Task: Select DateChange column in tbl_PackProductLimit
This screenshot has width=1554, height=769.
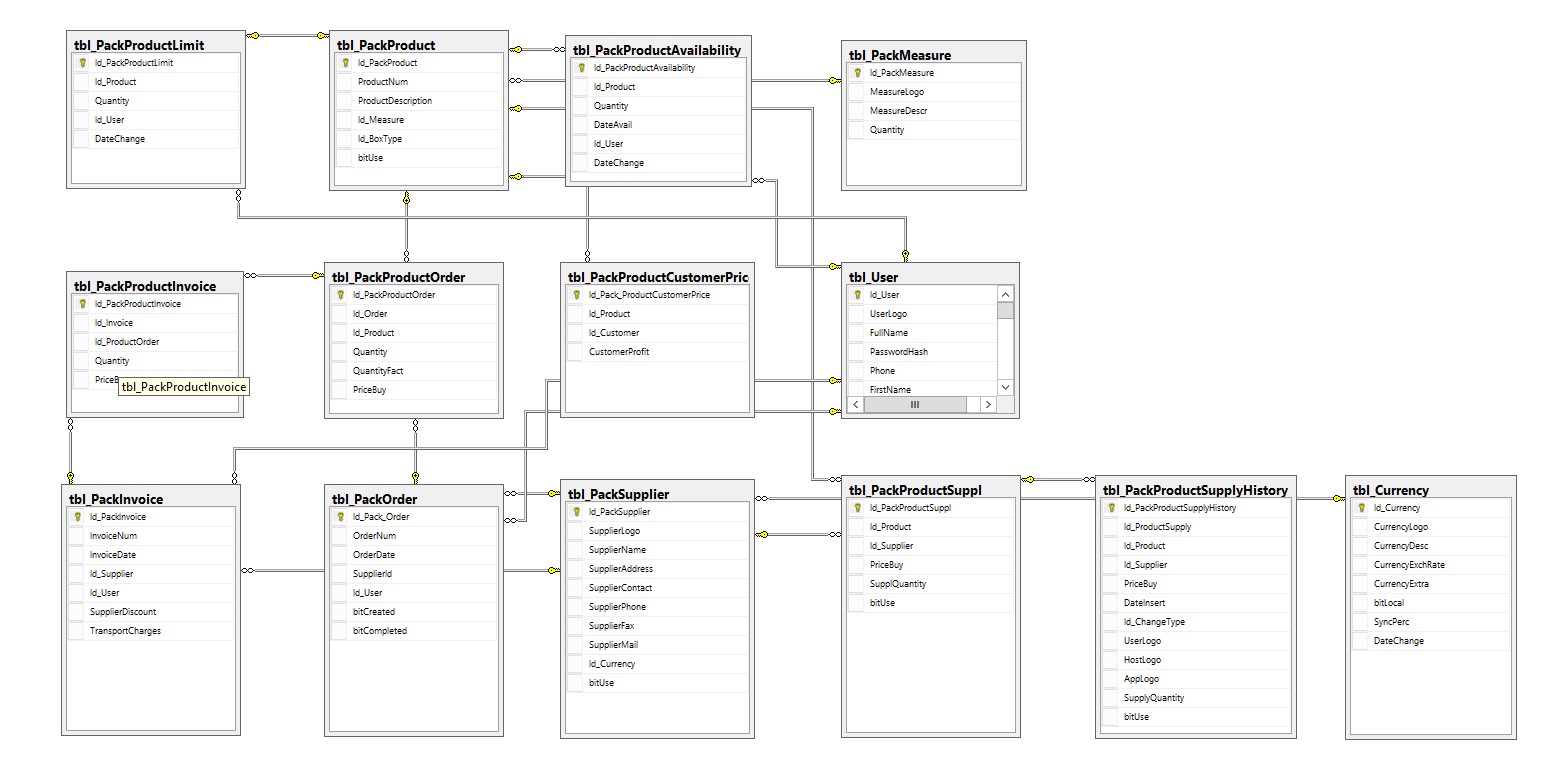Action: 155,139
